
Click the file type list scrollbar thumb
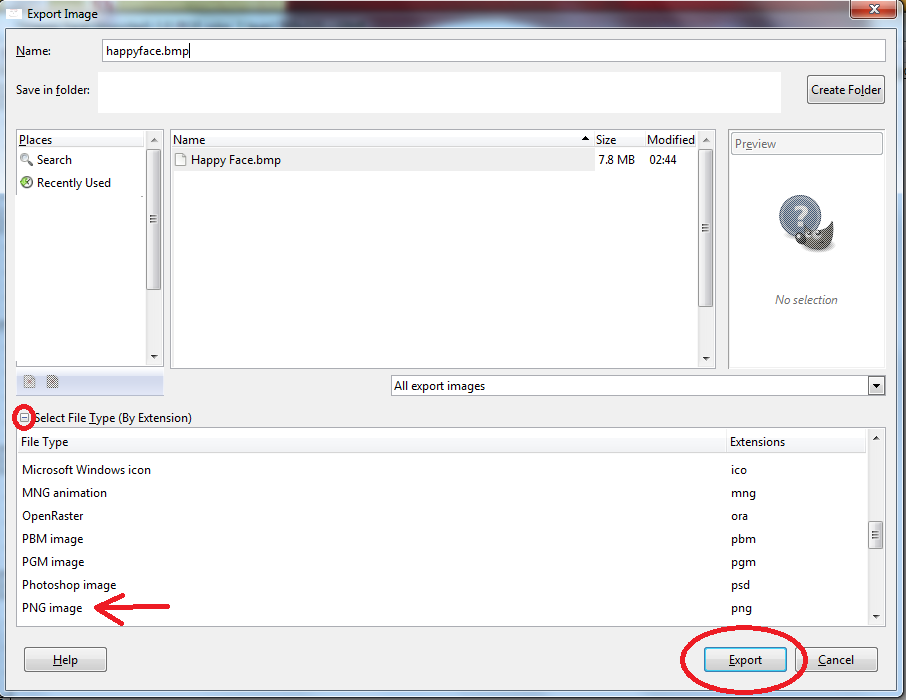tap(875, 535)
